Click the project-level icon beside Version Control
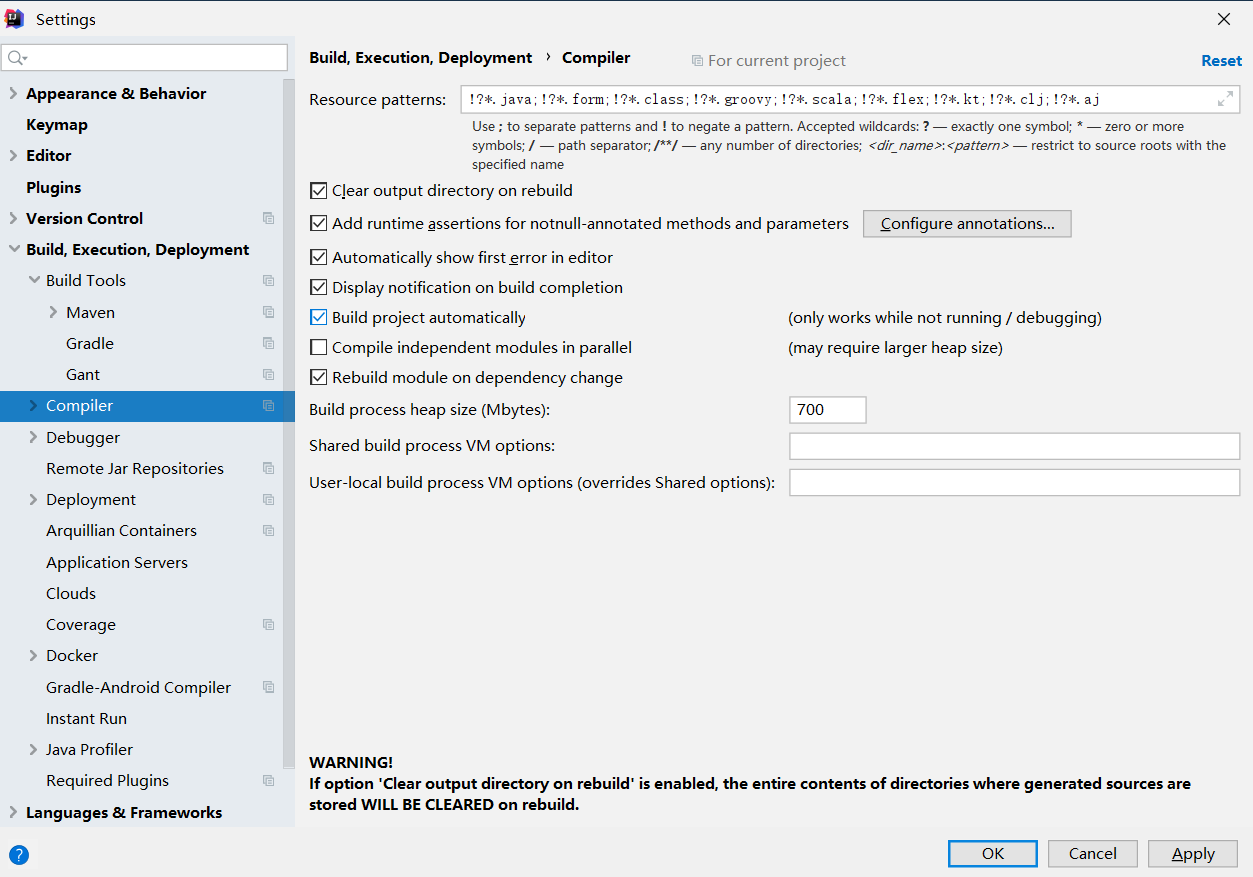 tap(268, 218)
